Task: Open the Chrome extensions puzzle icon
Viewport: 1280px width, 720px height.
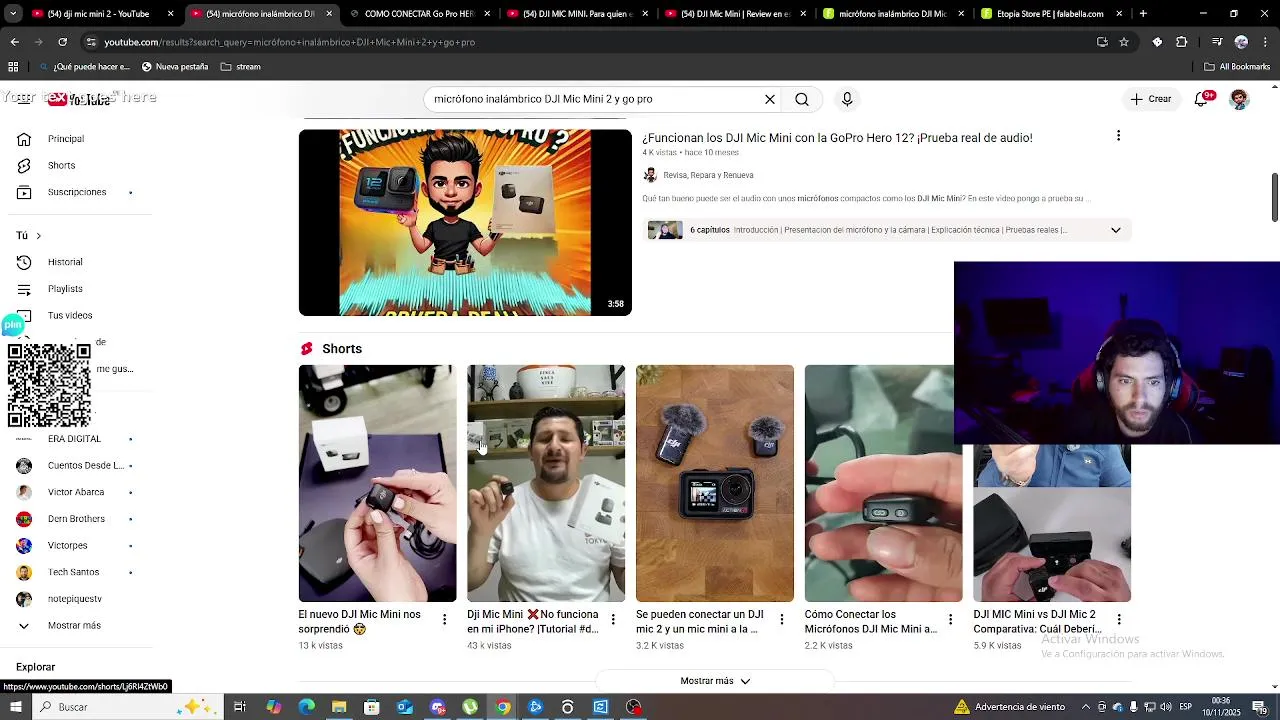Action: click(x=1181, y=42)
